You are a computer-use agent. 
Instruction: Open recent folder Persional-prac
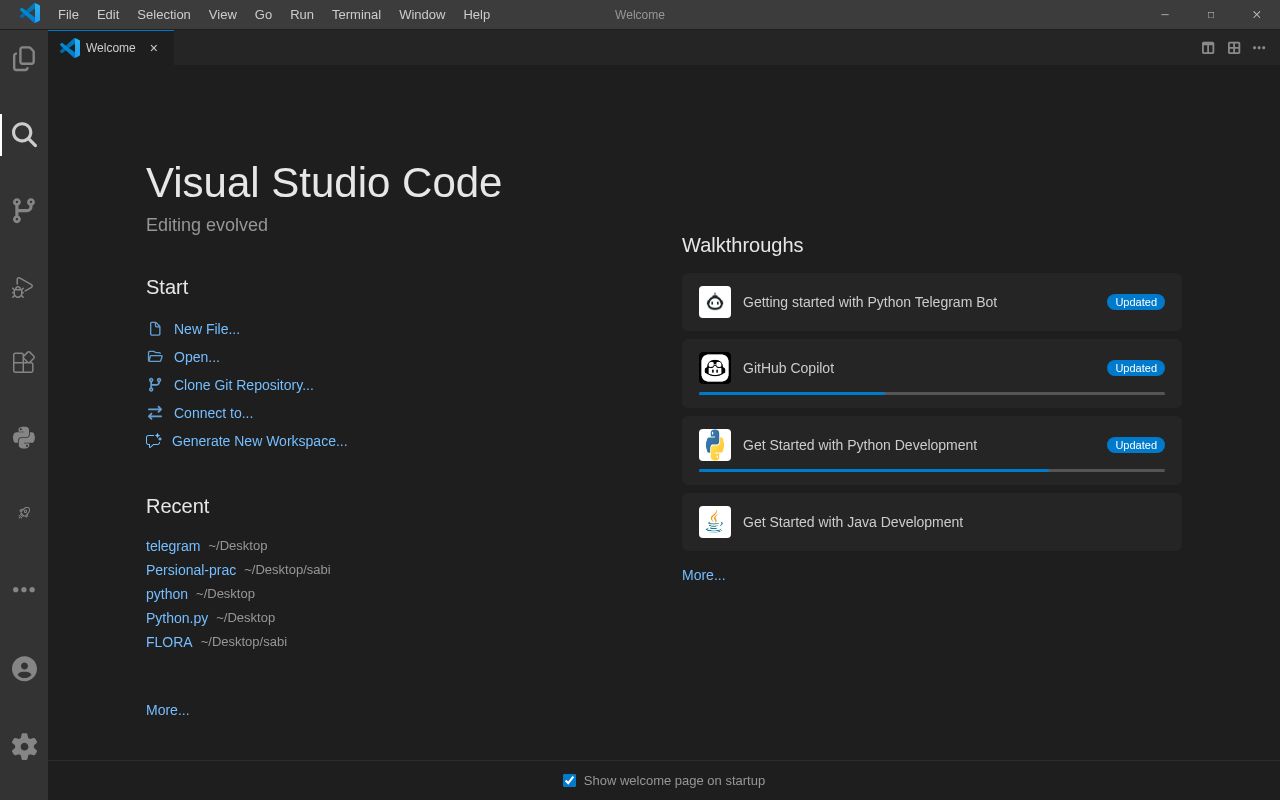click(191, 570)
